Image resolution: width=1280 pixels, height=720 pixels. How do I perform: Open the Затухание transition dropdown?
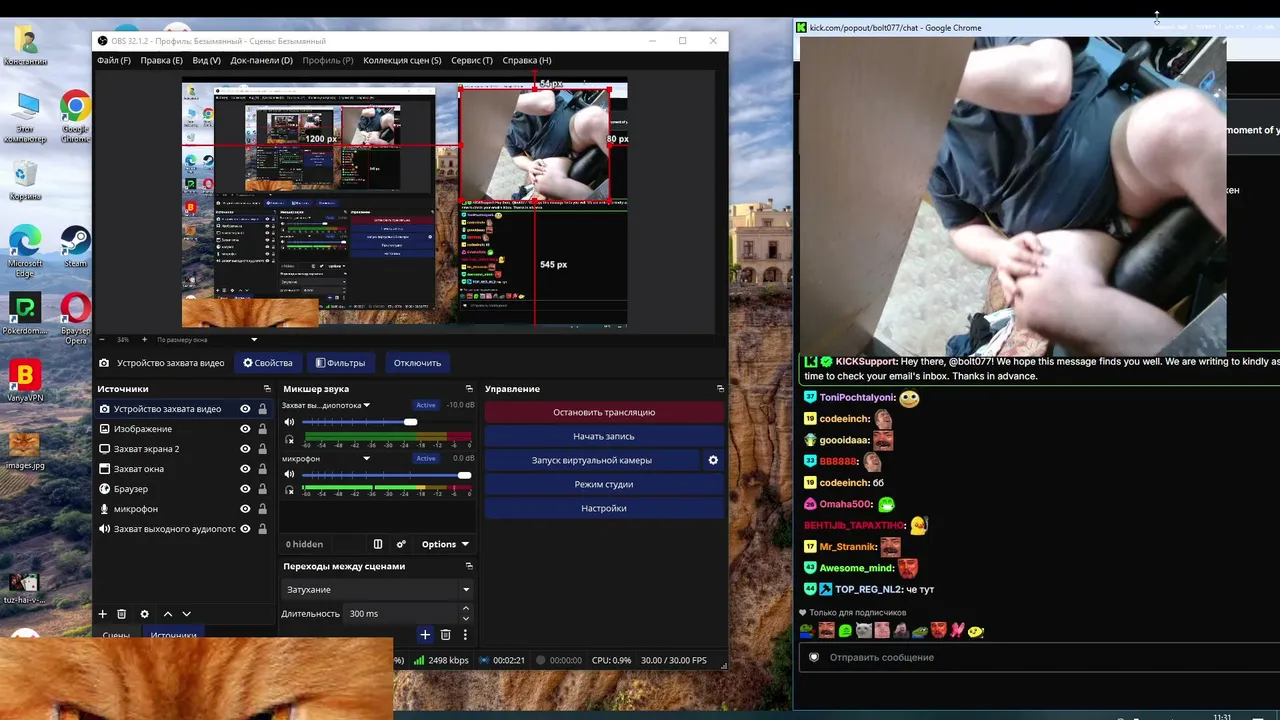point(376,590)
